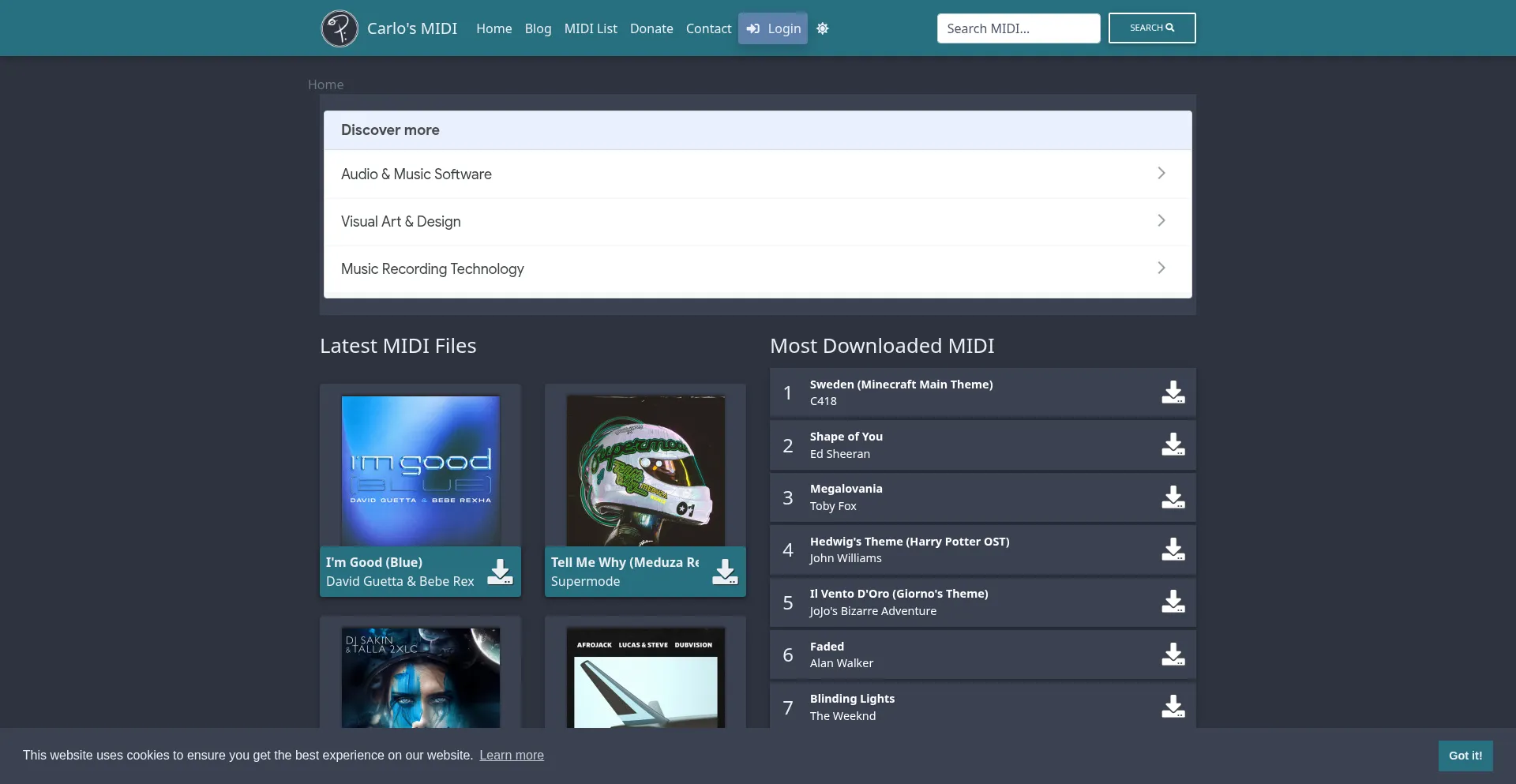Focus the Search MIDI input field
Viewport: 1516px width, 784px height.
1019,28
